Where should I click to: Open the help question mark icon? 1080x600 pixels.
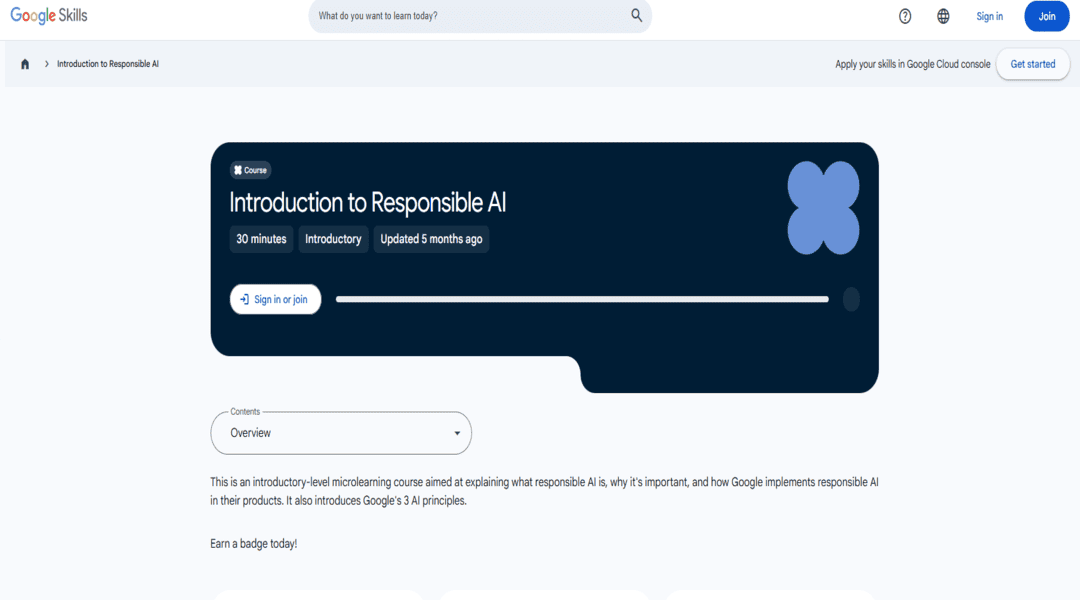[x=905, y=16]
